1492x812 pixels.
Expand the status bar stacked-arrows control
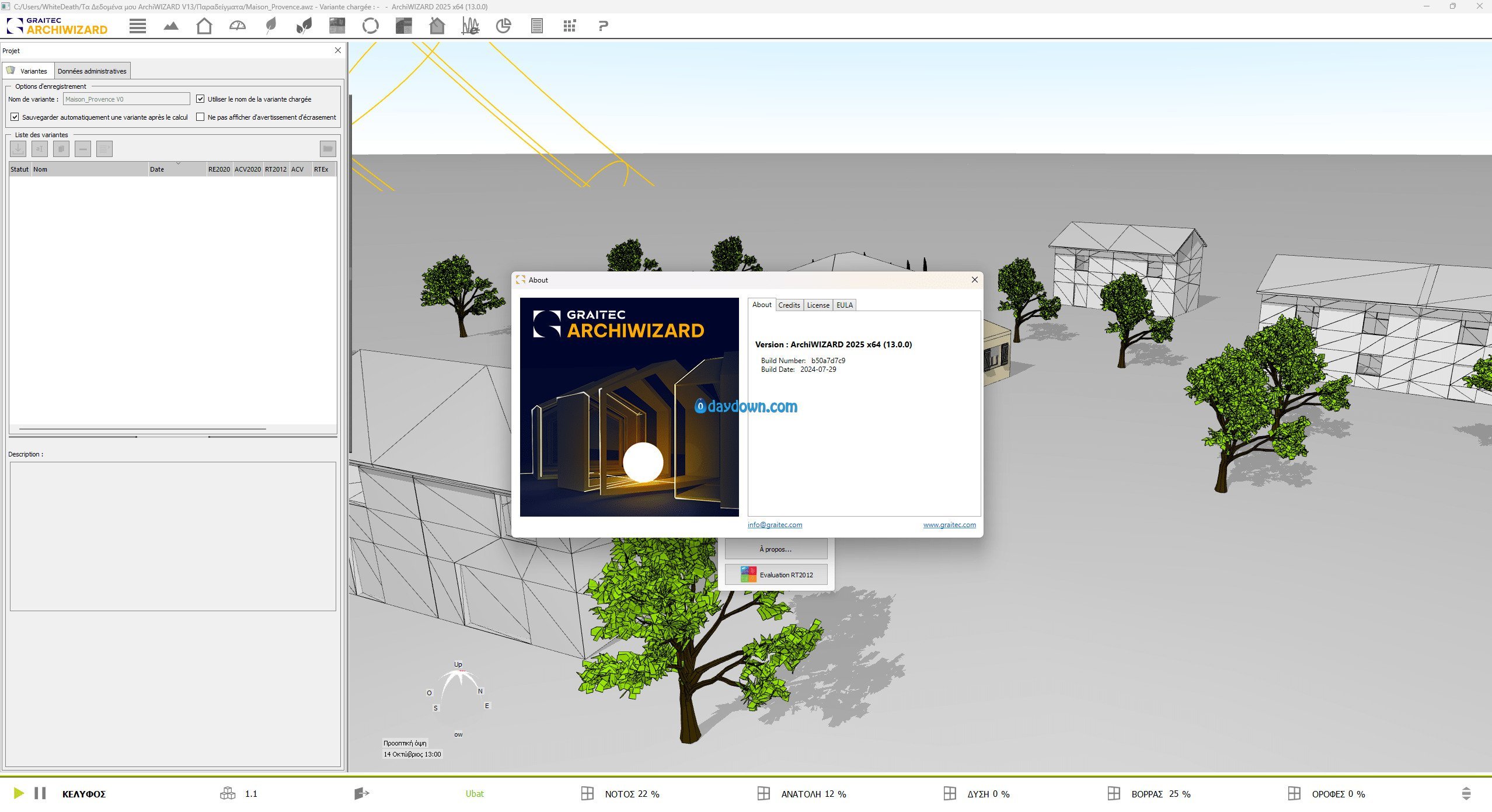tap(1466, 793)
